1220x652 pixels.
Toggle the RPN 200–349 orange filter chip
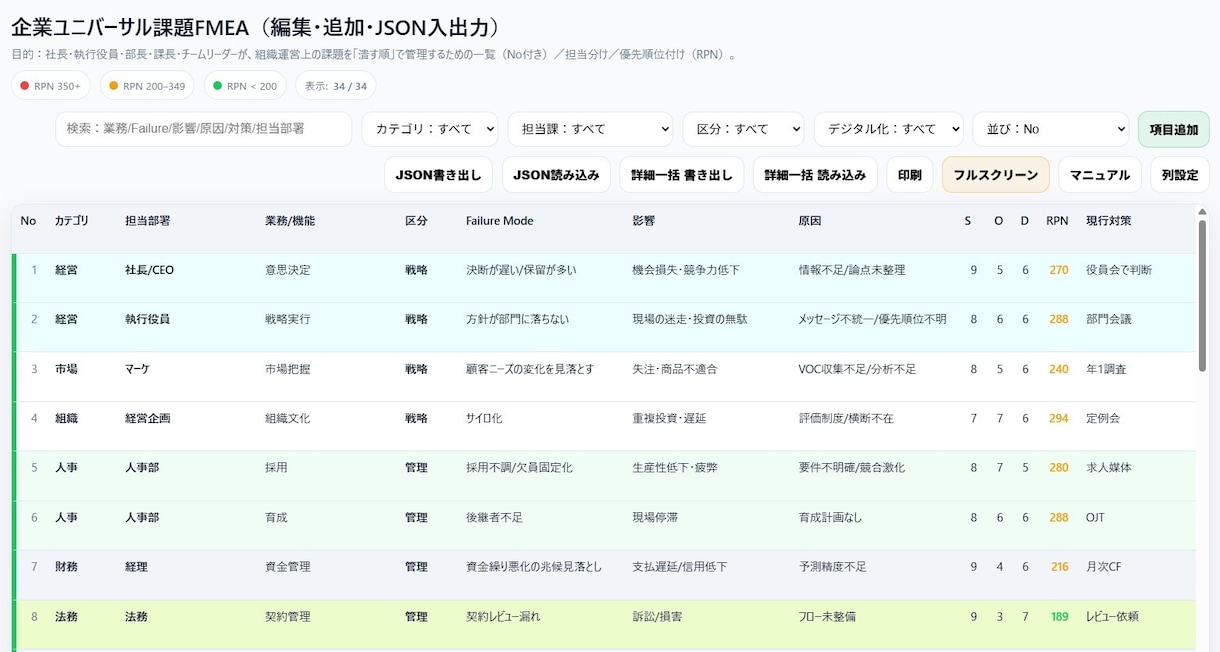pyautogui.click(x=147, y=86)
